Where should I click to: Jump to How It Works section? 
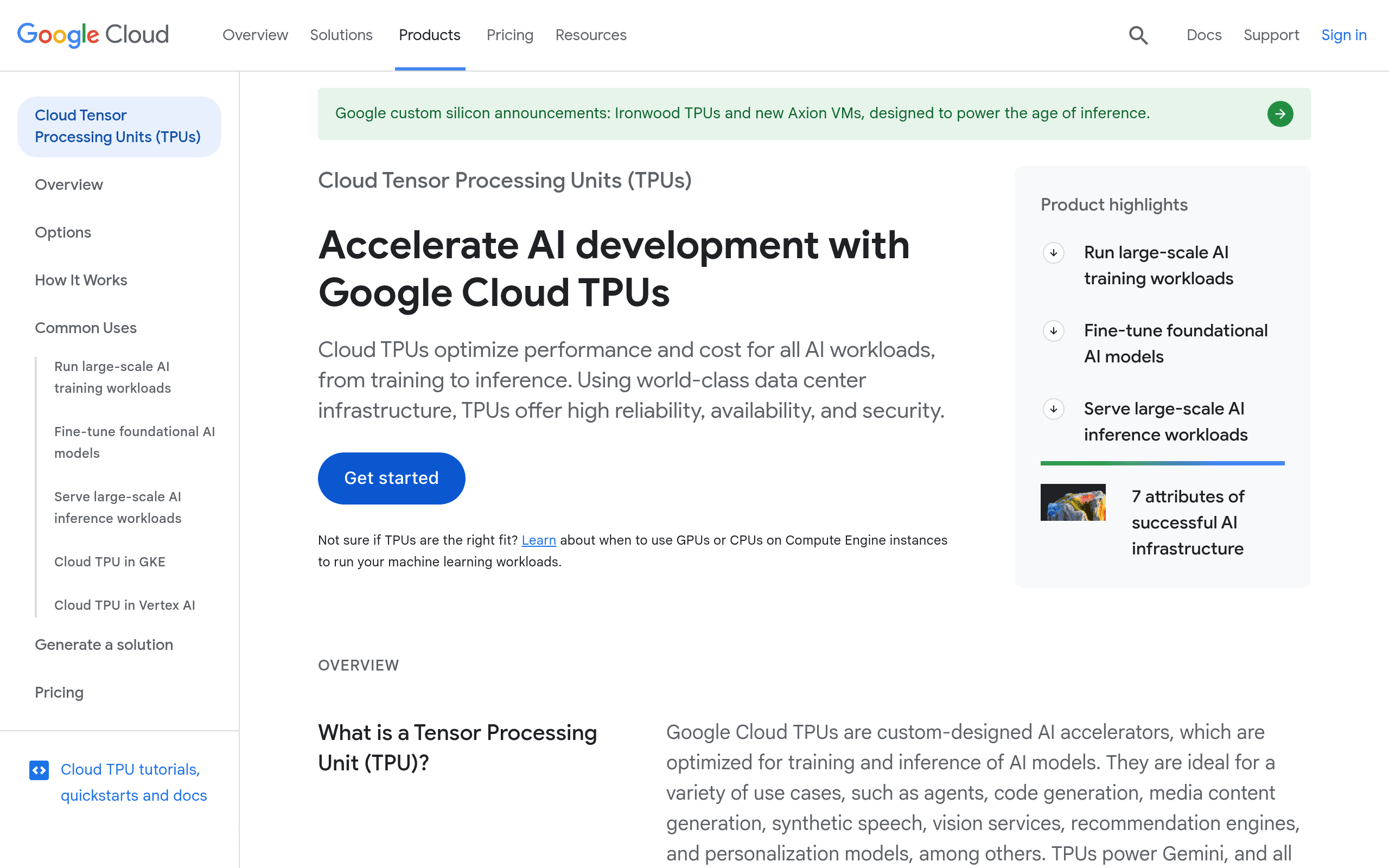coord(81,280)
